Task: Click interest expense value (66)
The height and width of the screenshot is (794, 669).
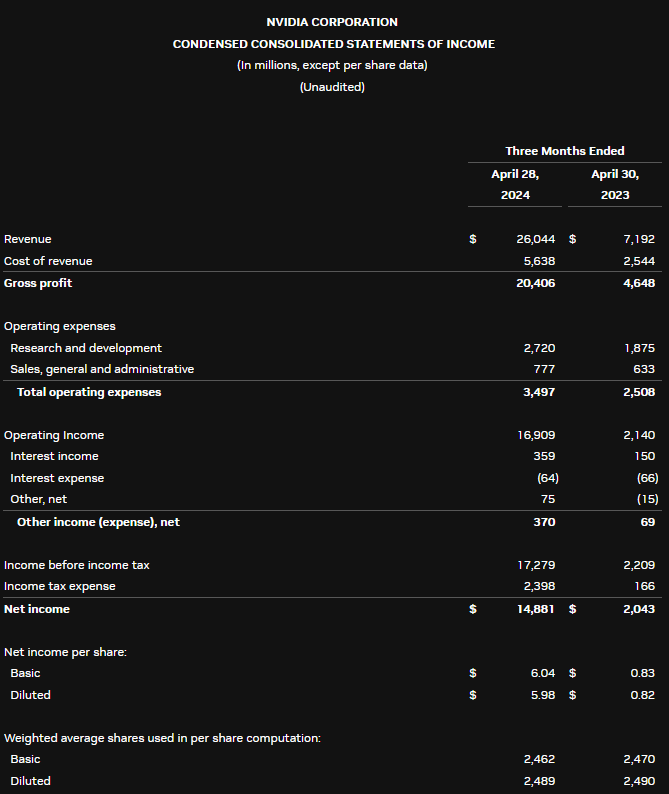Action: (x=647, y=478)
